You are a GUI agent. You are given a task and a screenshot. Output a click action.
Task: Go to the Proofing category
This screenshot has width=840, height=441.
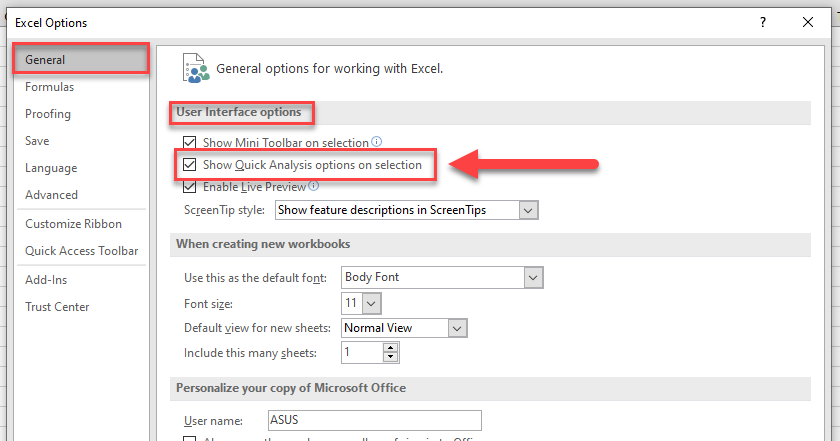[48, 114]
